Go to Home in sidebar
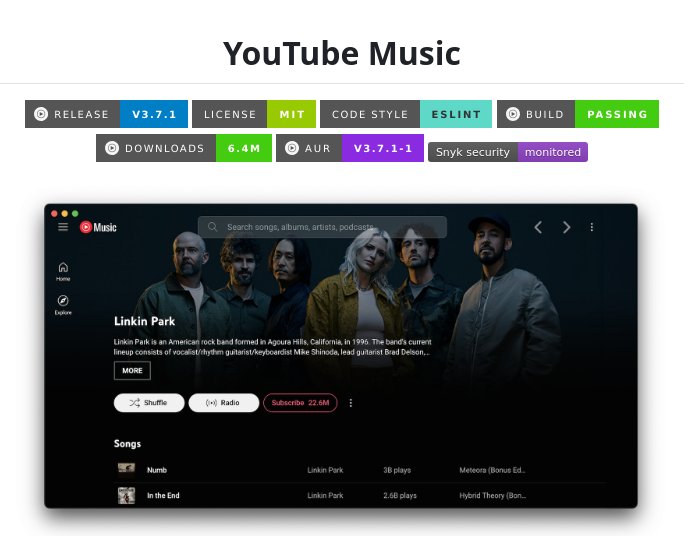 [x=63, y=271]
